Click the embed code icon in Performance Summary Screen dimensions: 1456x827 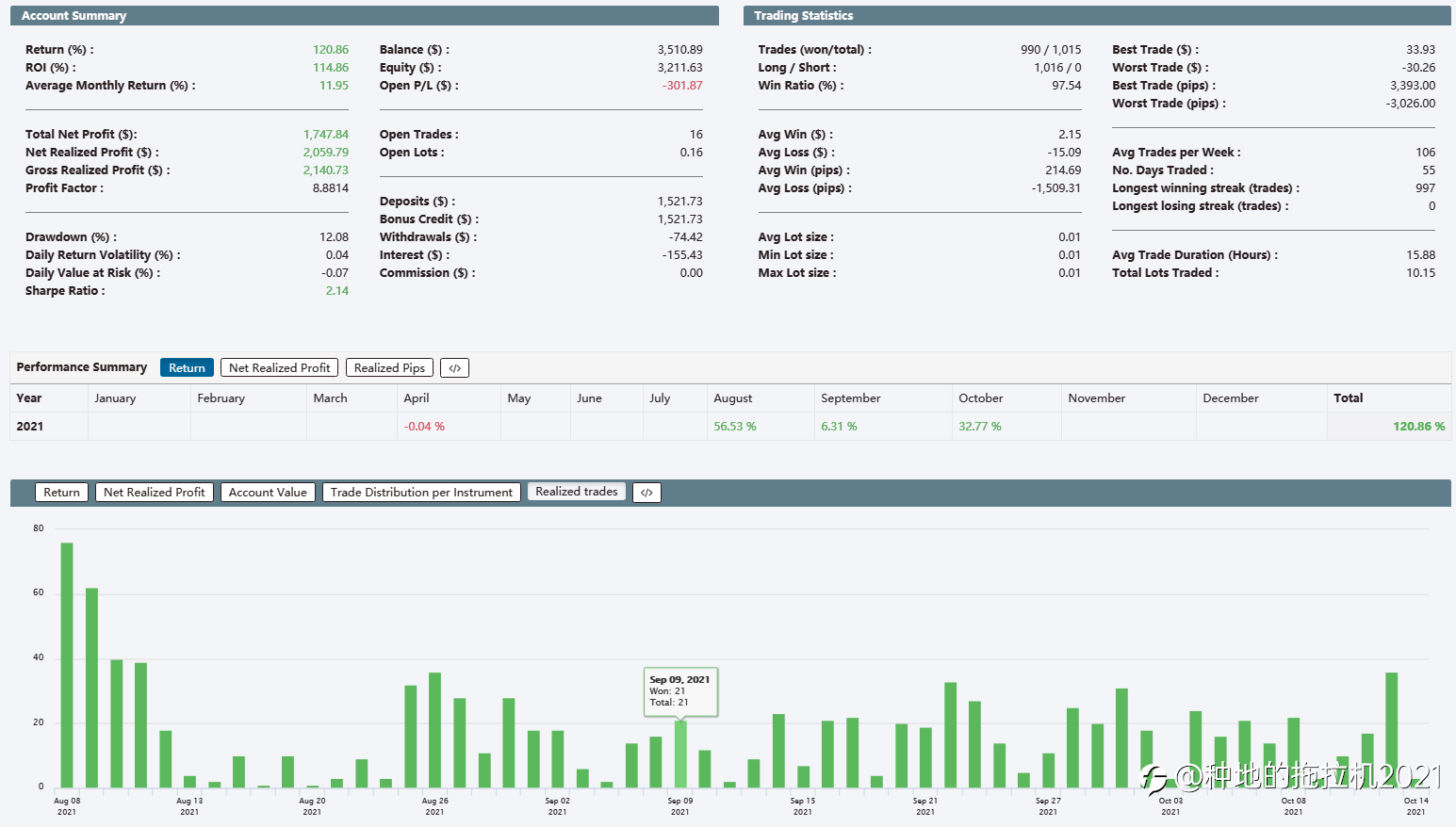pyautogui.click(x=454, y=368)
